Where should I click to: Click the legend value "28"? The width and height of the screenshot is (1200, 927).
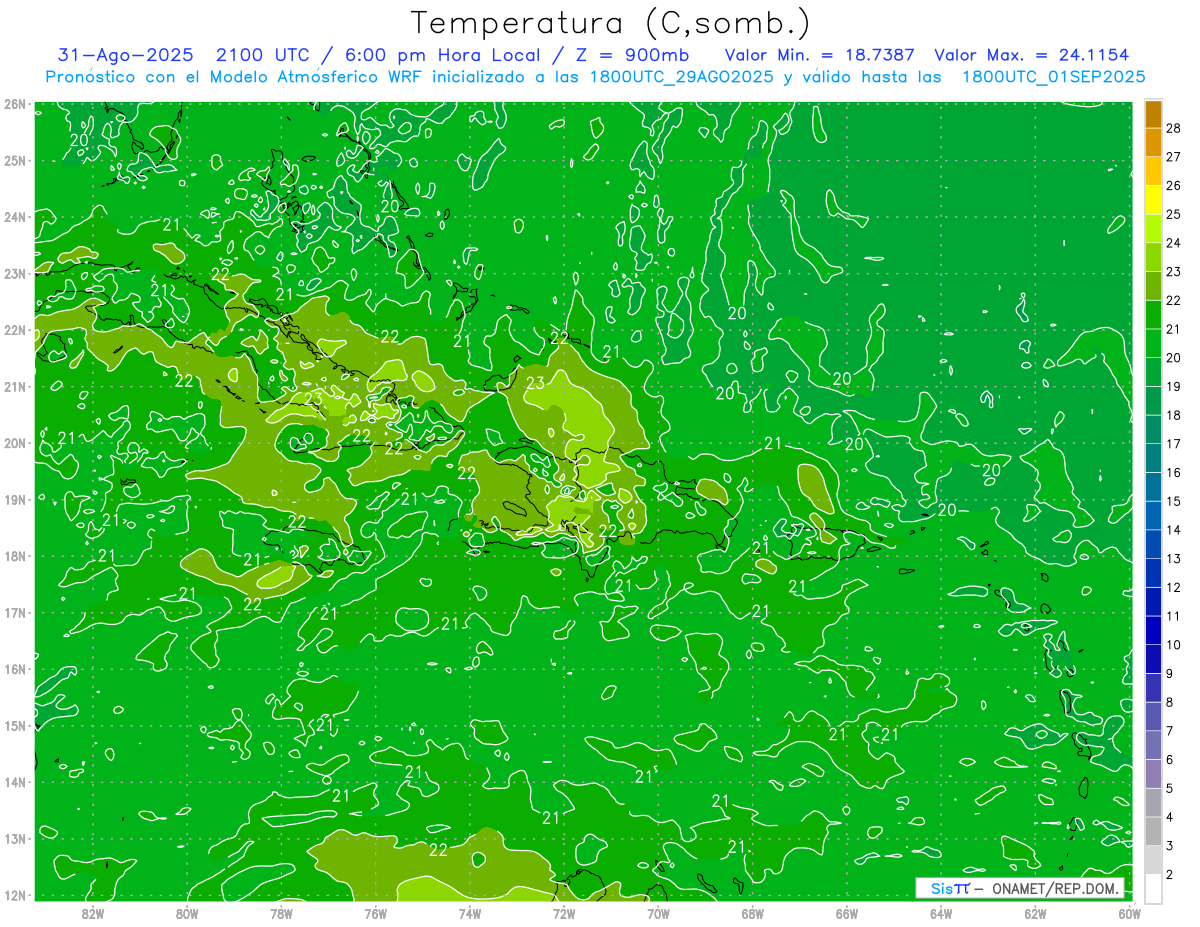pos(1173,128)
